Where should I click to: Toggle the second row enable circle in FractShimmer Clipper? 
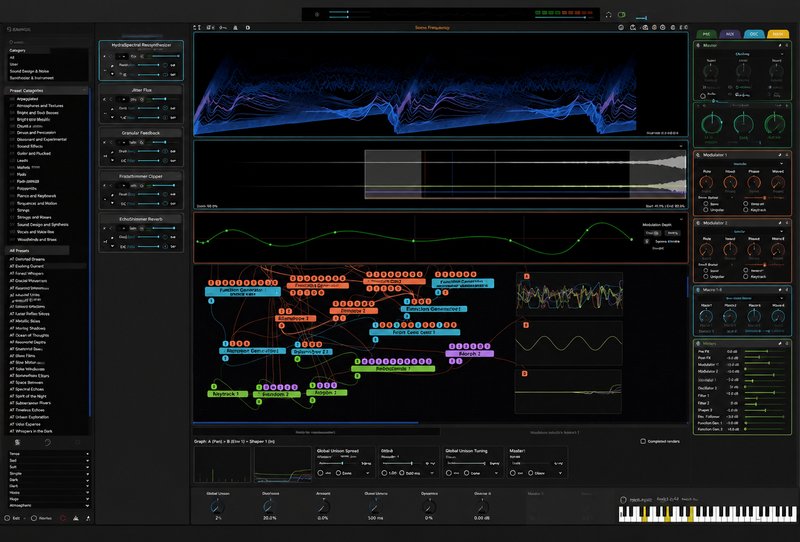point(165,204)
